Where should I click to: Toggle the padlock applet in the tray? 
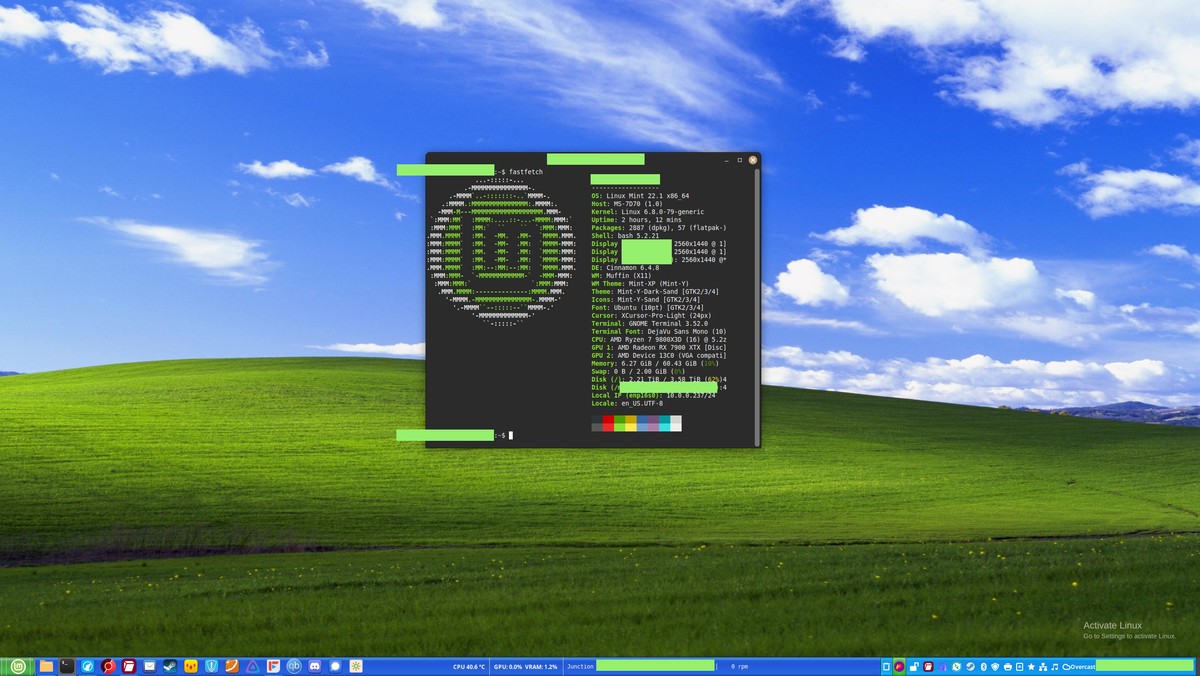[912, 666]
